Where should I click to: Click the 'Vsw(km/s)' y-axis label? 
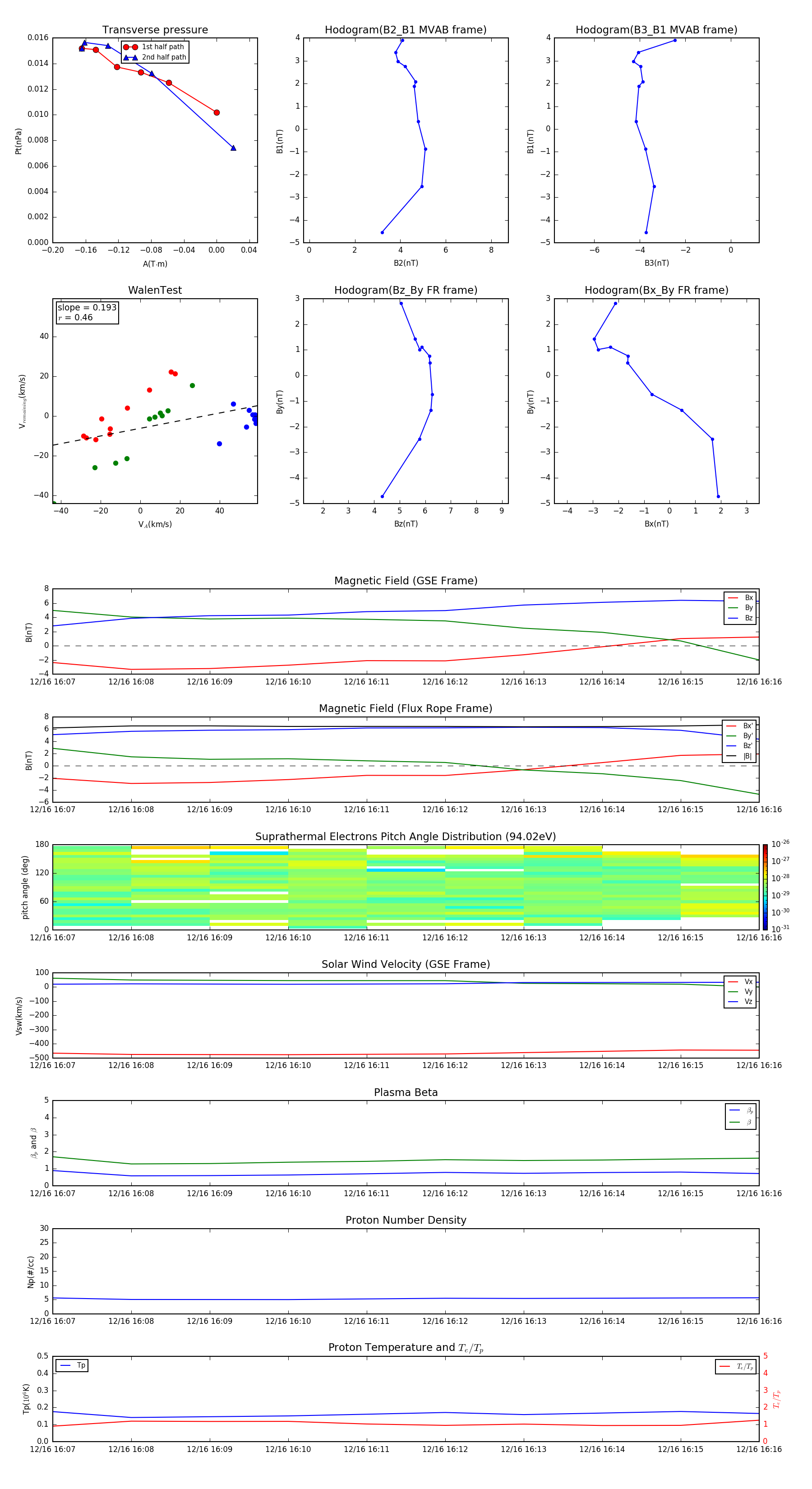pos(18,1016)
